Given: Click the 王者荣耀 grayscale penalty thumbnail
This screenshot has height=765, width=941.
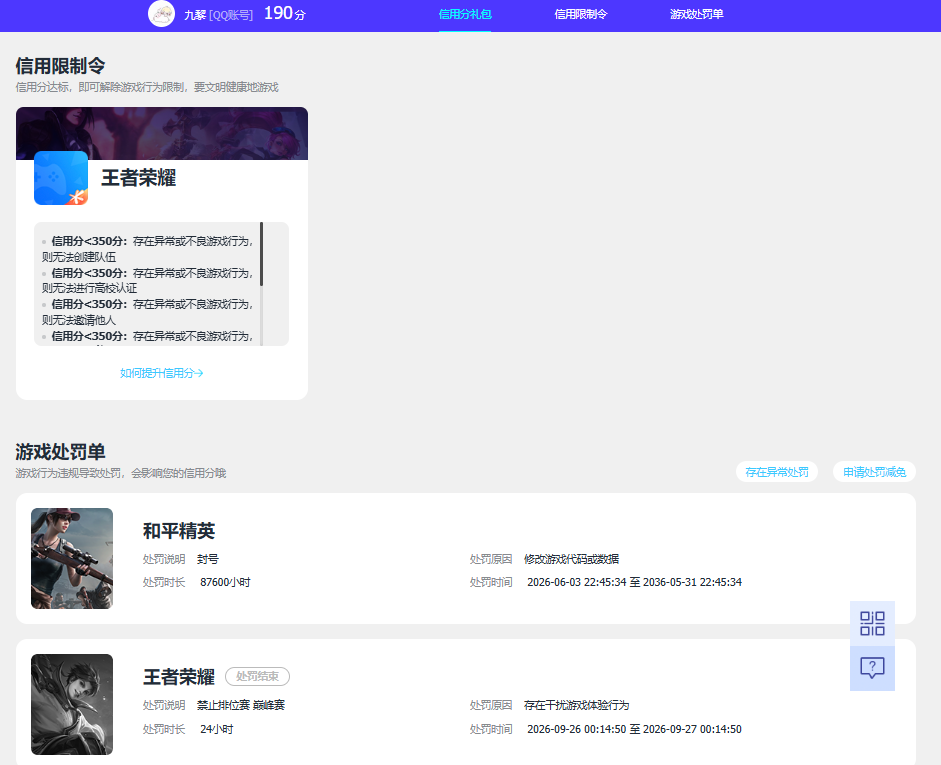Looking at the screenshot, I should coord(72,704).
